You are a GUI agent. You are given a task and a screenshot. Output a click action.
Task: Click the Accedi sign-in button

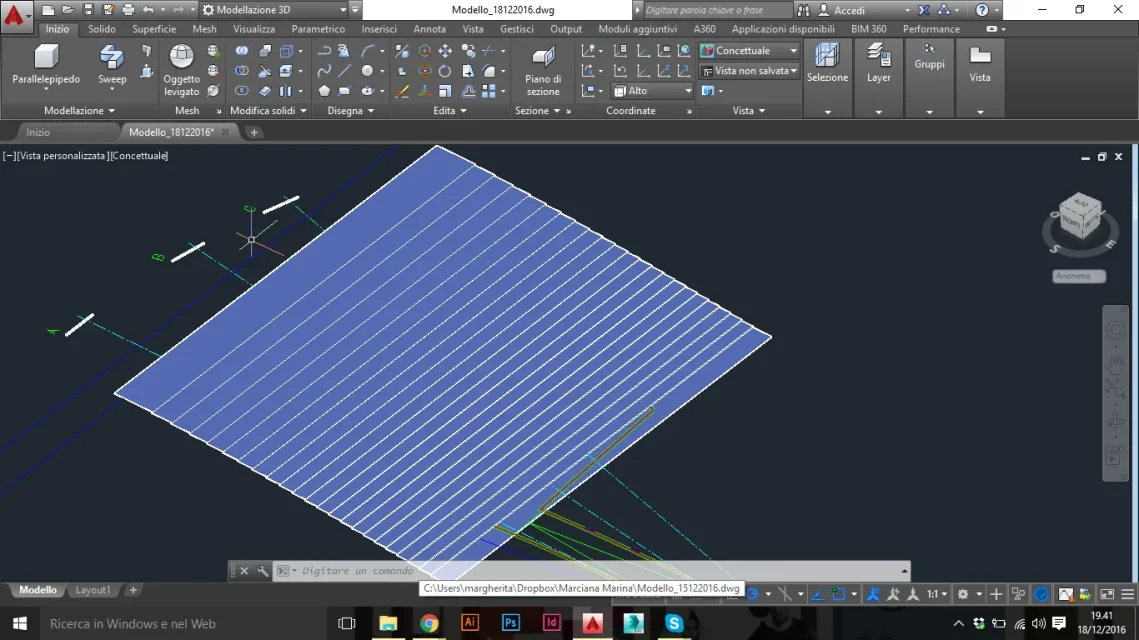[848, 10]
